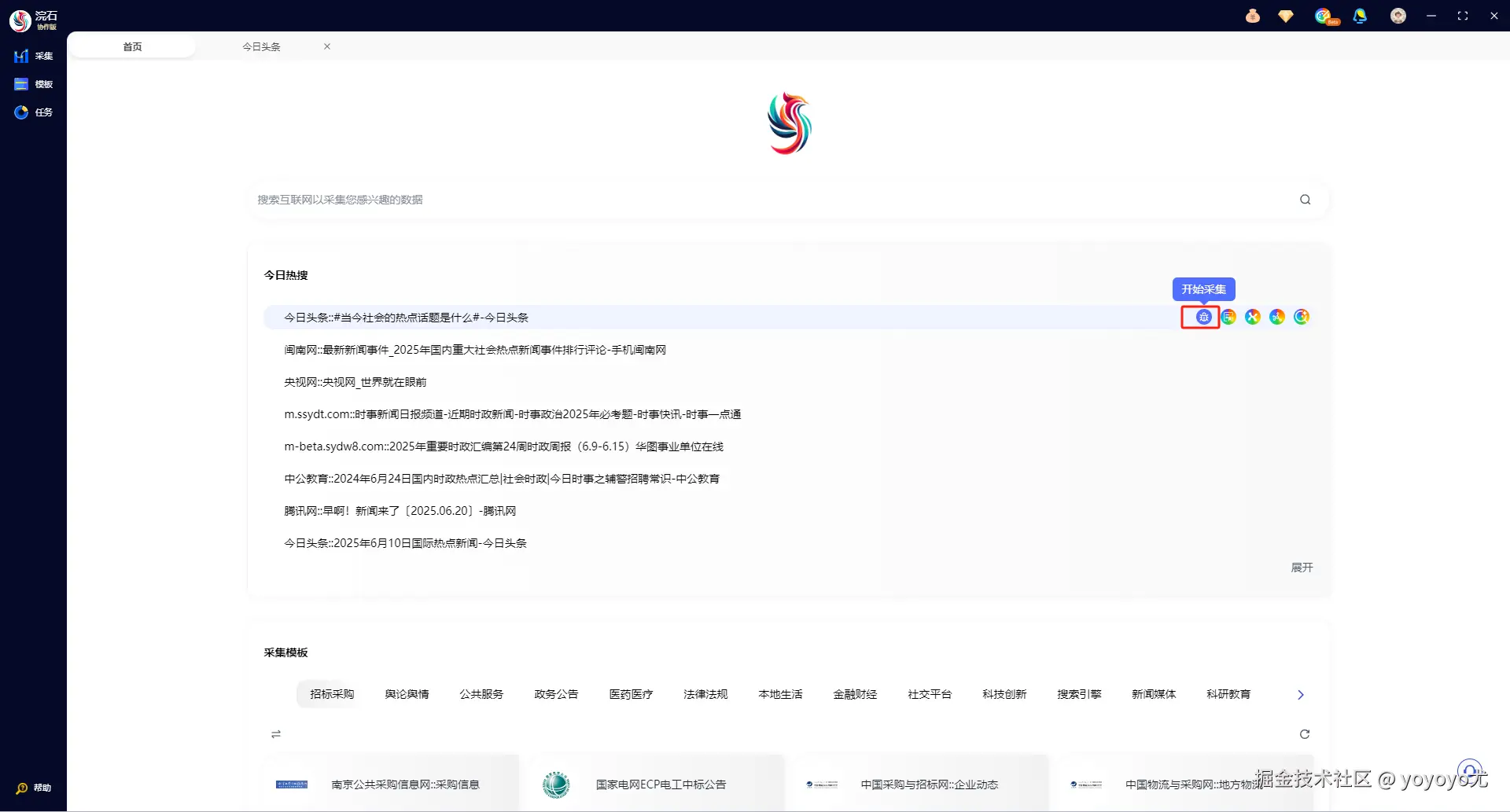This screenshot has height=812, width=1510.
Task: Click the user avatar in title bar
Action: pos(1398,16)
